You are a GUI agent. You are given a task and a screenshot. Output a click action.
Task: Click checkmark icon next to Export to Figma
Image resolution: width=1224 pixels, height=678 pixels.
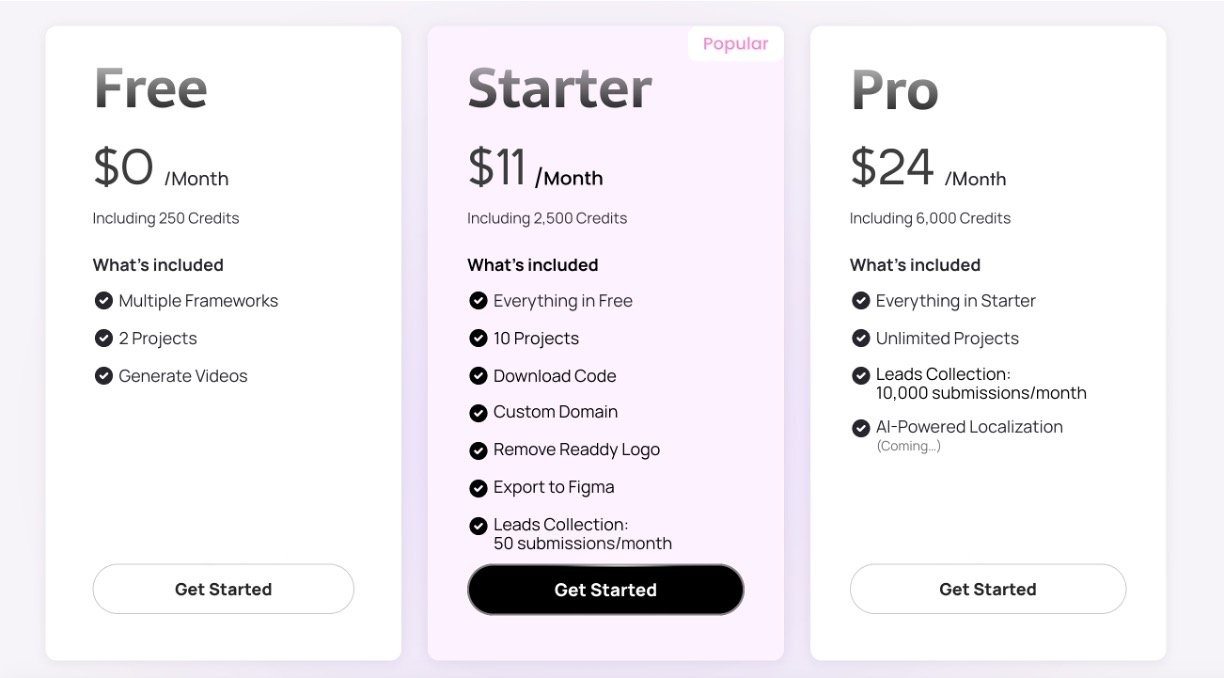pos(478,488)
